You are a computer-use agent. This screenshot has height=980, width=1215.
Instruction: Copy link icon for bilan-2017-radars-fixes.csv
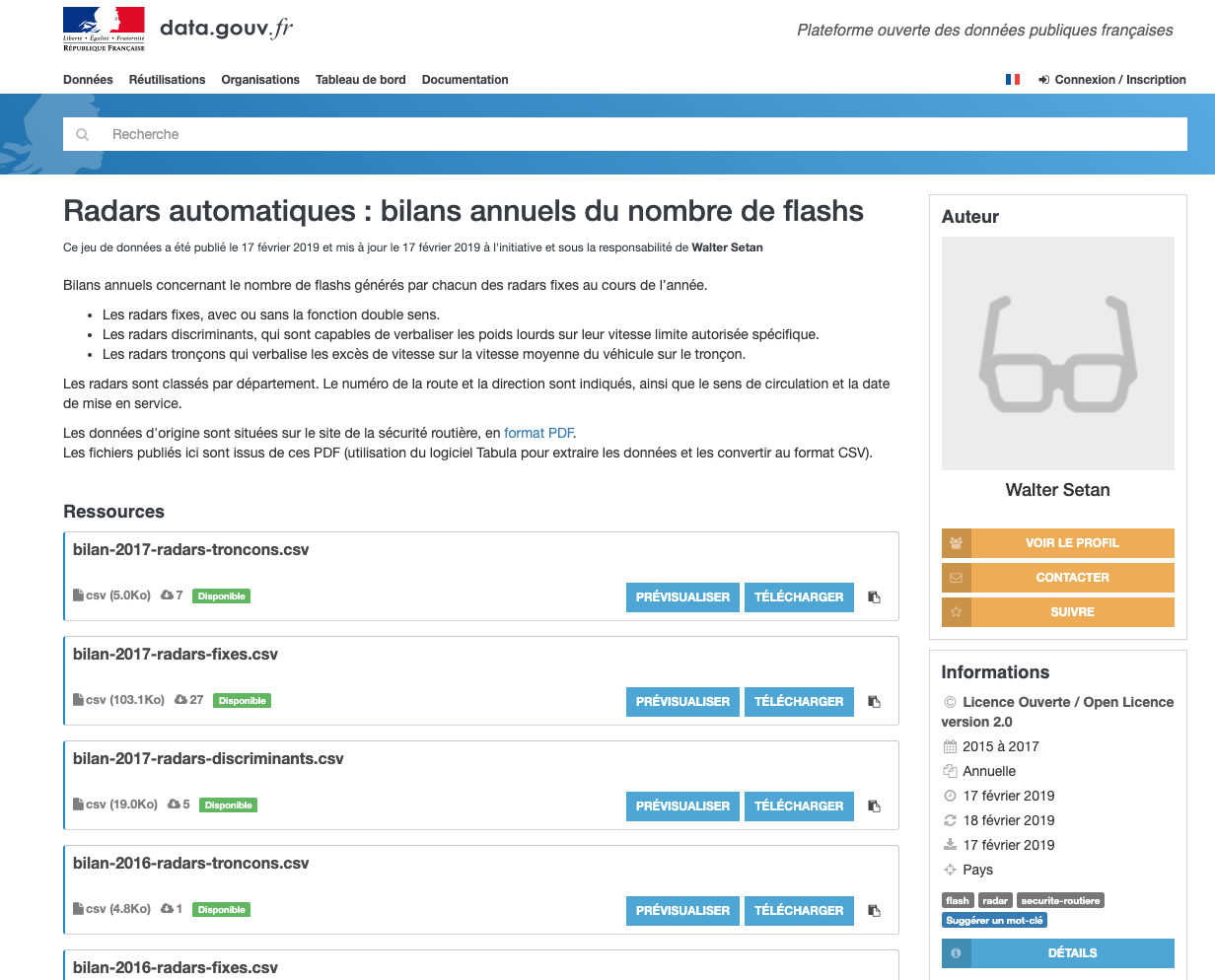point(874,702)
